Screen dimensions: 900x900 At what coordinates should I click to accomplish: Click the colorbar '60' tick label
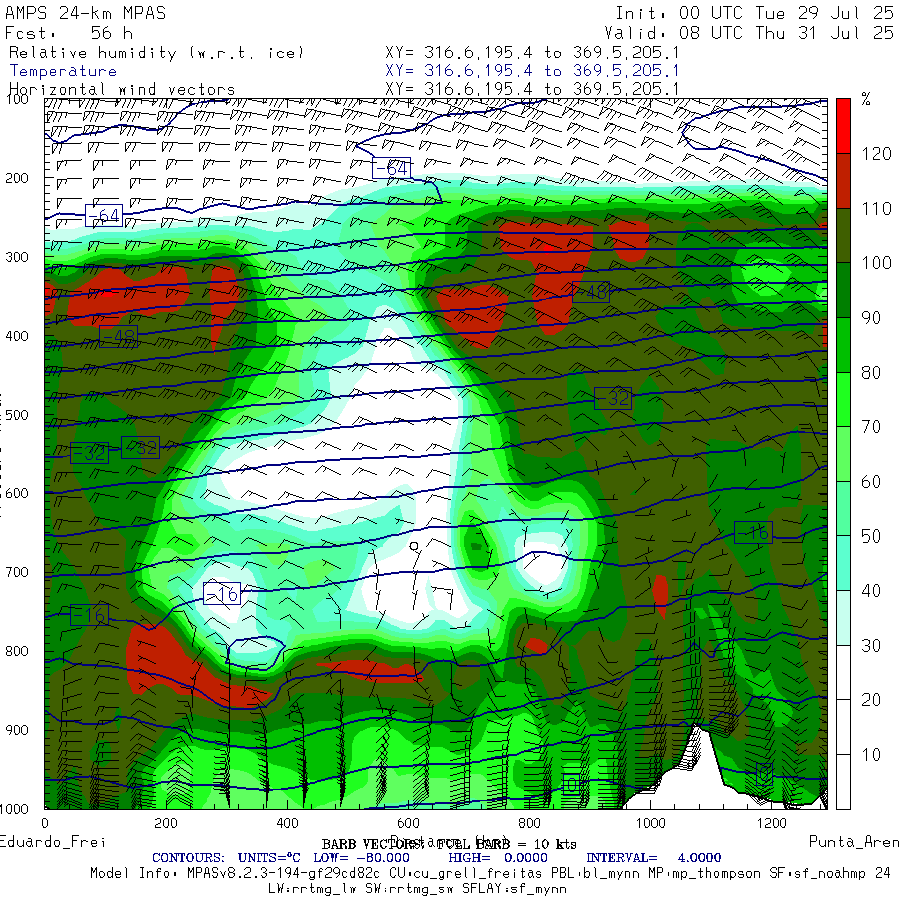(871, 482)
